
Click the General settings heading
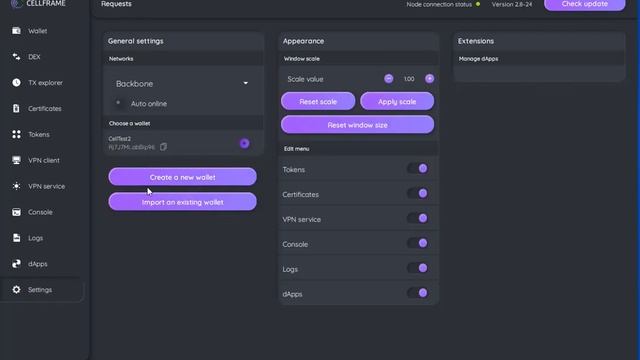coord(136,41)
